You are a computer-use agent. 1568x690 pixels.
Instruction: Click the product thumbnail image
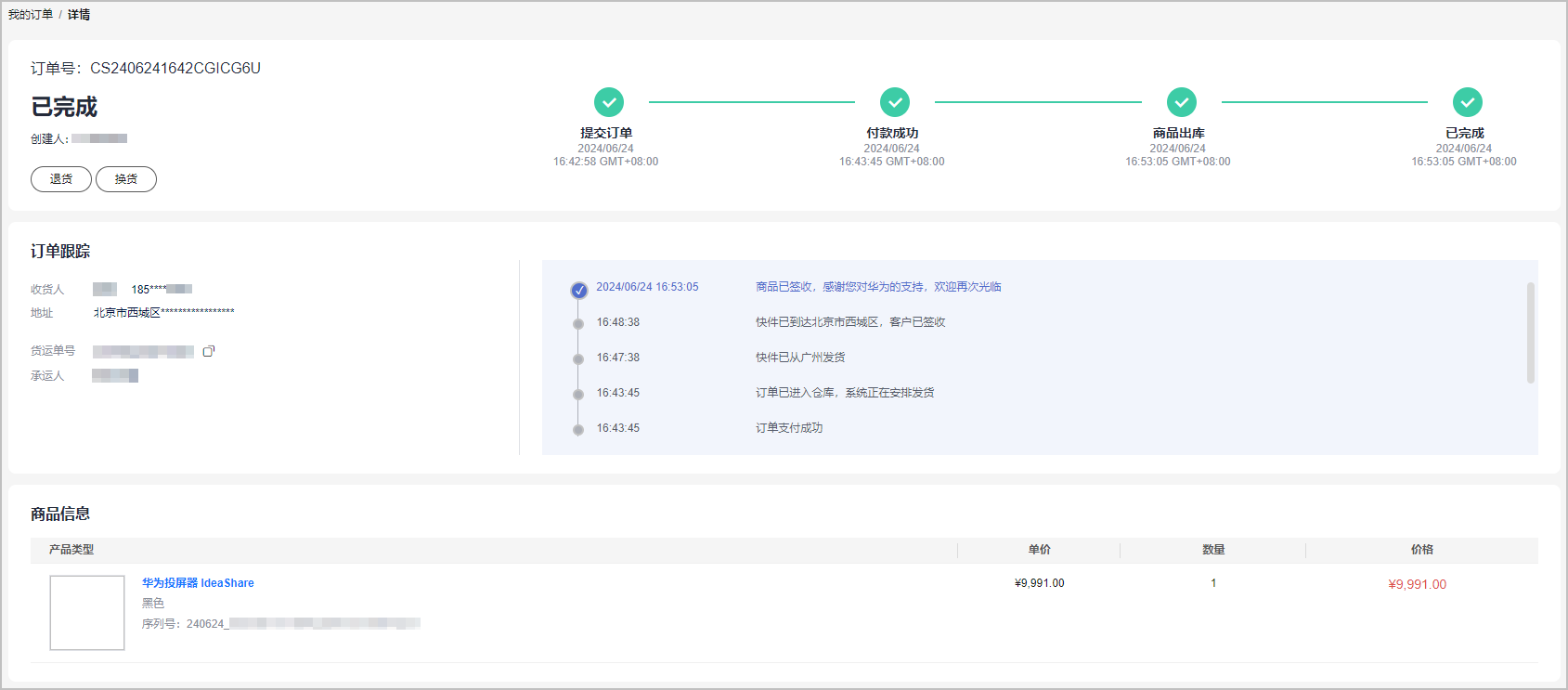click(87, 613)
